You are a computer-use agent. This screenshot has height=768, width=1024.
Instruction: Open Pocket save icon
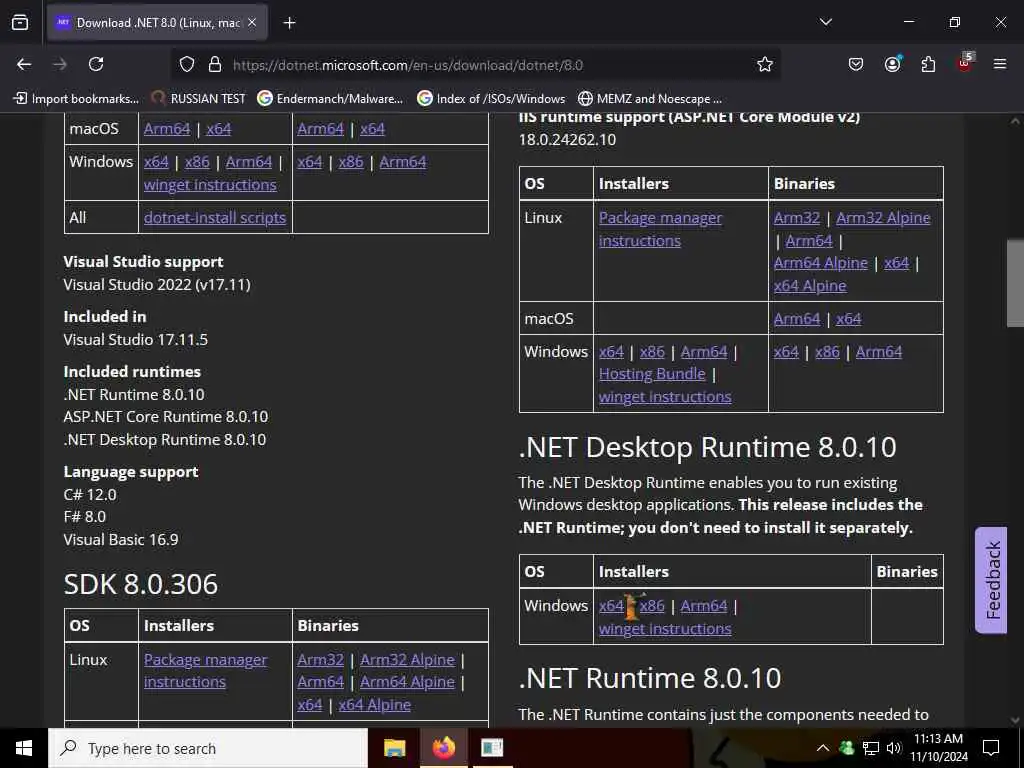856,64
